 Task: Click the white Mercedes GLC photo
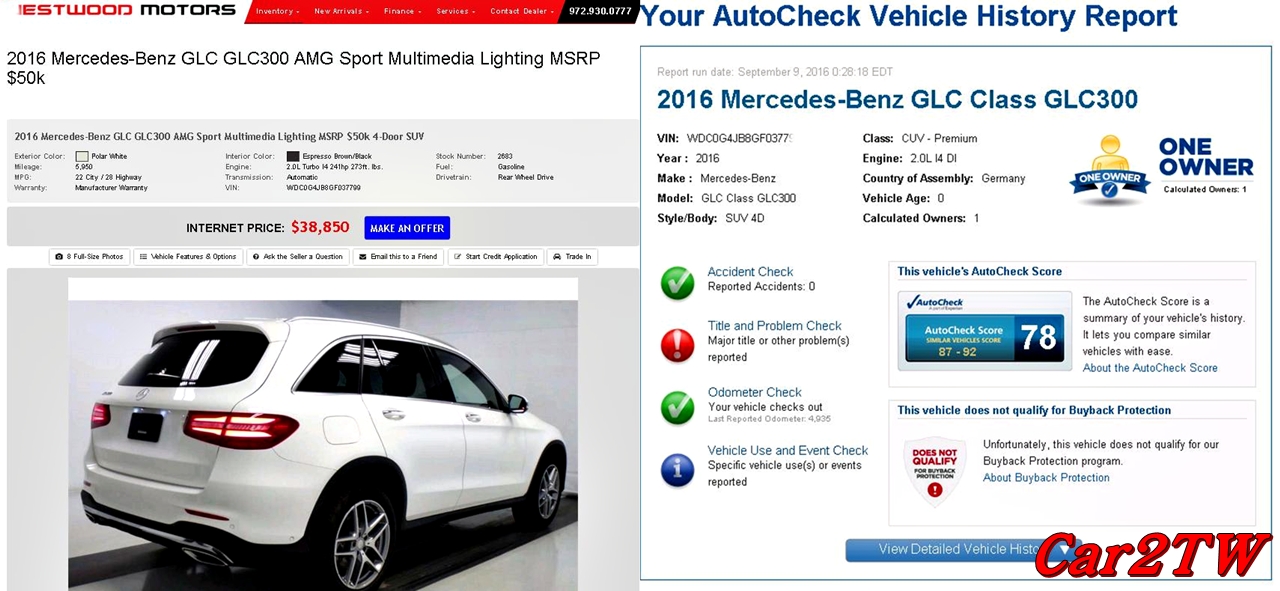click(x=323, y=434)
